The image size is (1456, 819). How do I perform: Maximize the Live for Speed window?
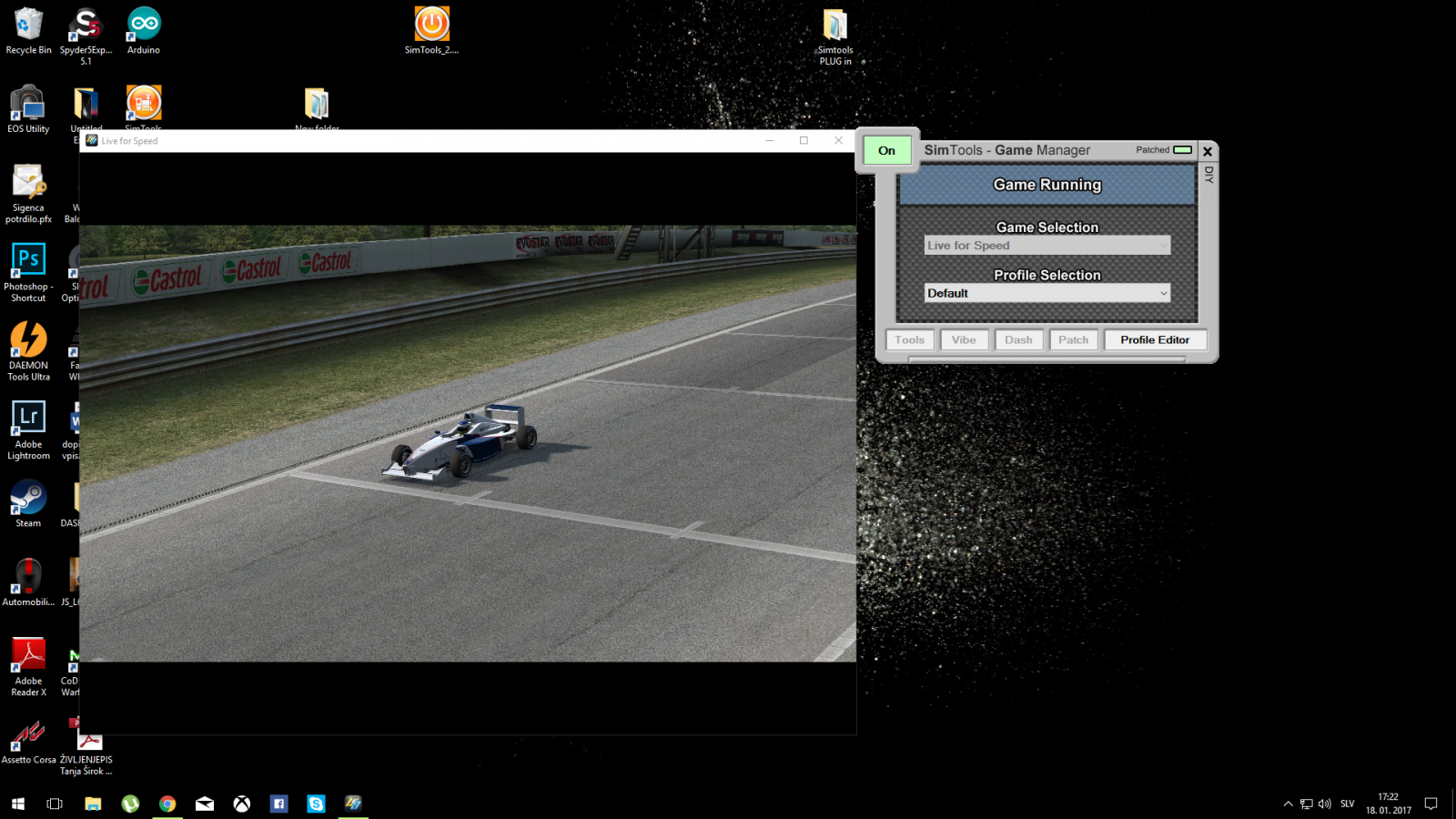[x=804, y=140]
